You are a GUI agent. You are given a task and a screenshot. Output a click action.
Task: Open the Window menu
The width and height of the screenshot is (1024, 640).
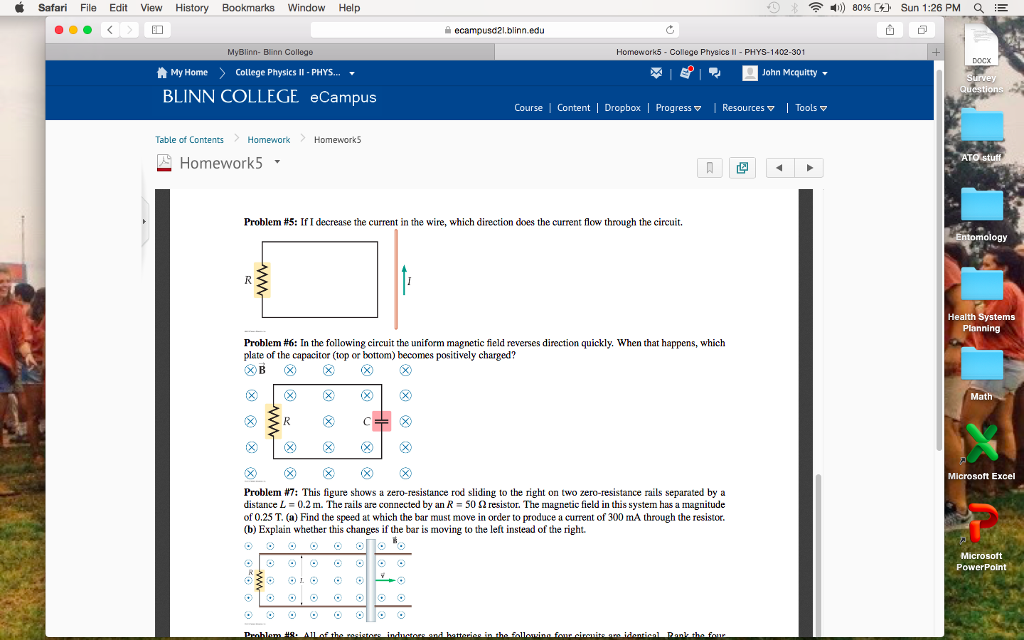tap(306, 8)
